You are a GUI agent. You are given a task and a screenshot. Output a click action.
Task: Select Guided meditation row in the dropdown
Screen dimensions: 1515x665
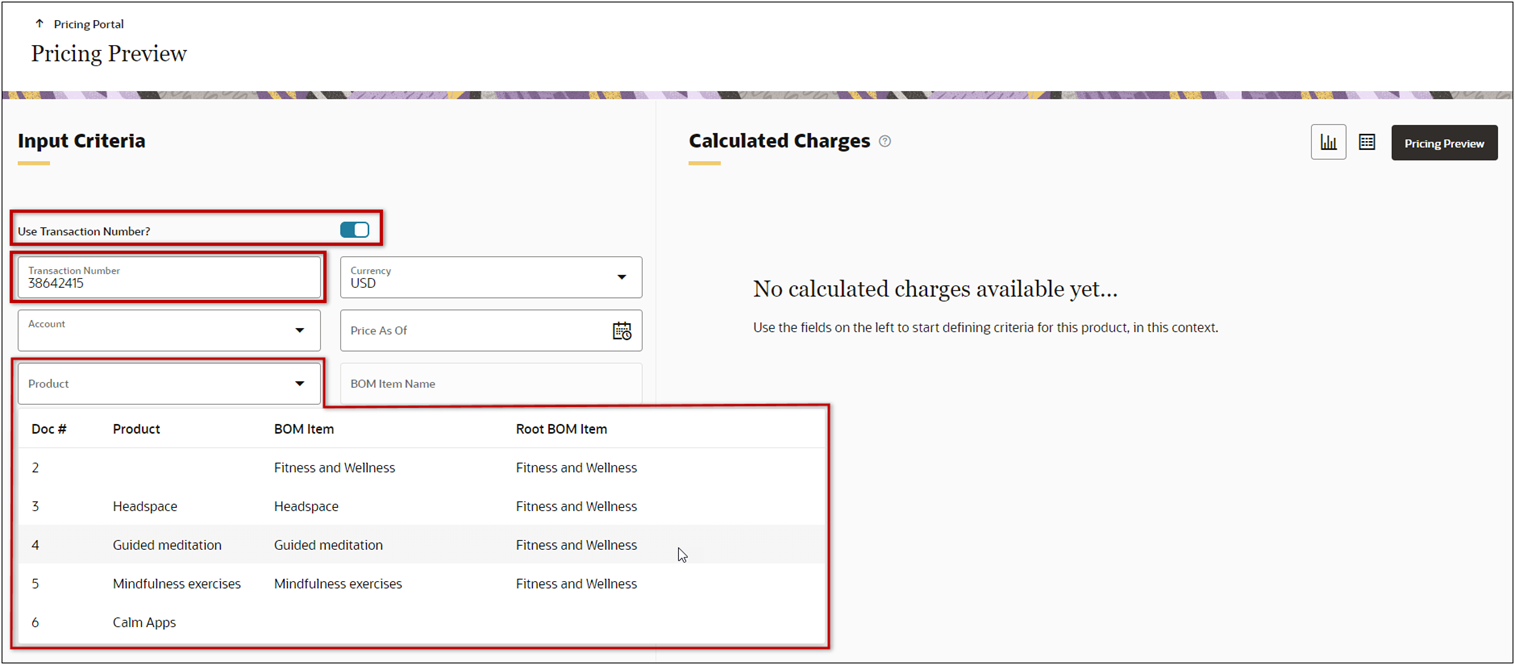coord(166,545)
